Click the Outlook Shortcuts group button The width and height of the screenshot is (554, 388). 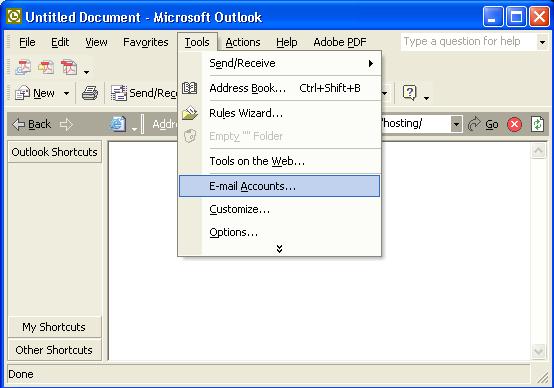point(55,152)
